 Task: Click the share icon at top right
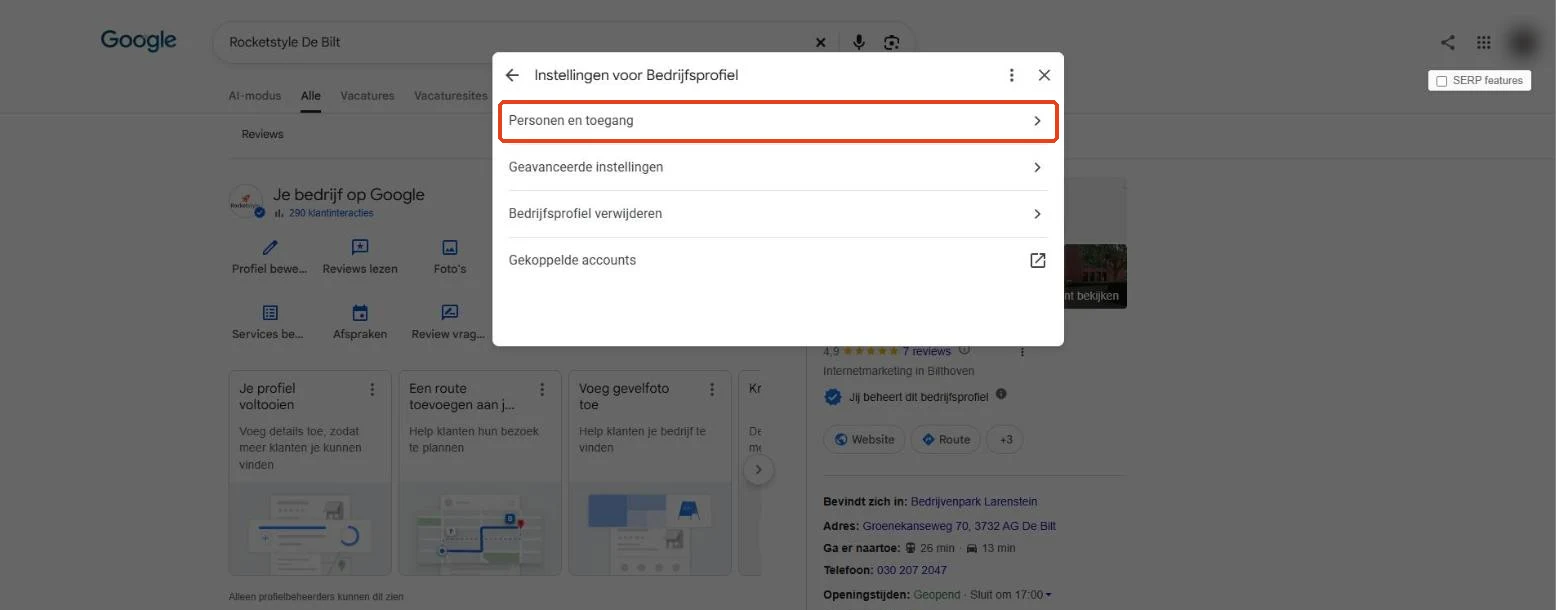1447,42
